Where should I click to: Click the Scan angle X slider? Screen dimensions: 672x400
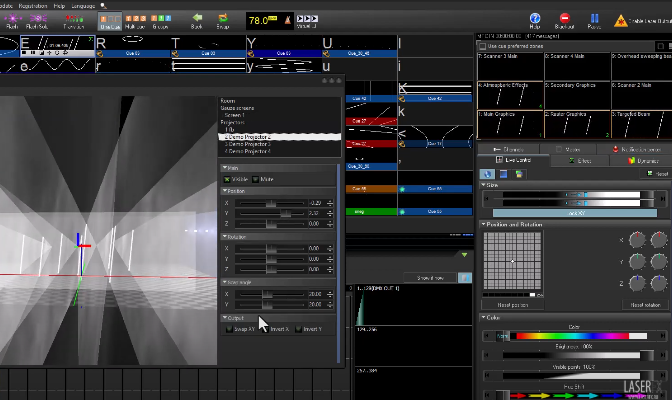pyautogui.click(x=271, y=294)
